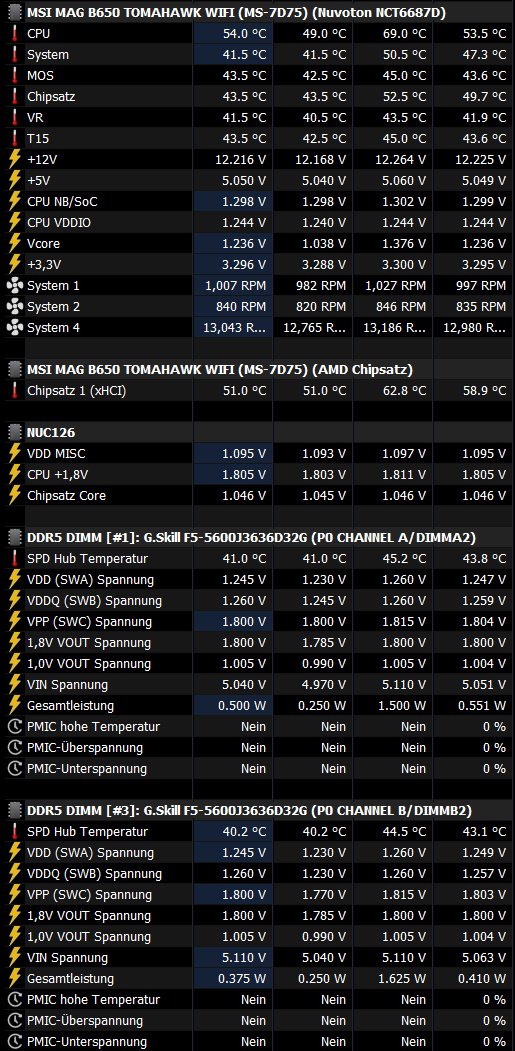The height and width of the screenshot is (1051, 515).
Task: Click the Chipsatz maximum value 52.5 °C
Action: [x=404, y=97]
